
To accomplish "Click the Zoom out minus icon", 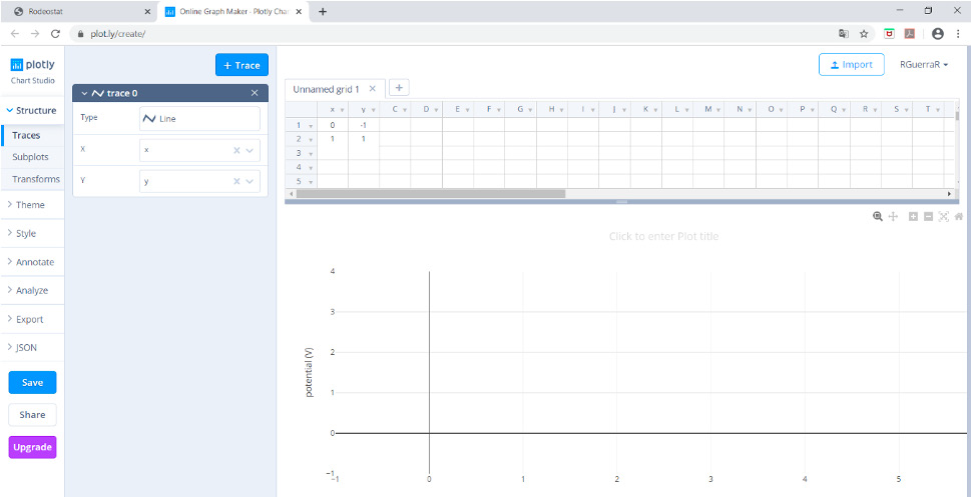I will click(x=928, y=216).
